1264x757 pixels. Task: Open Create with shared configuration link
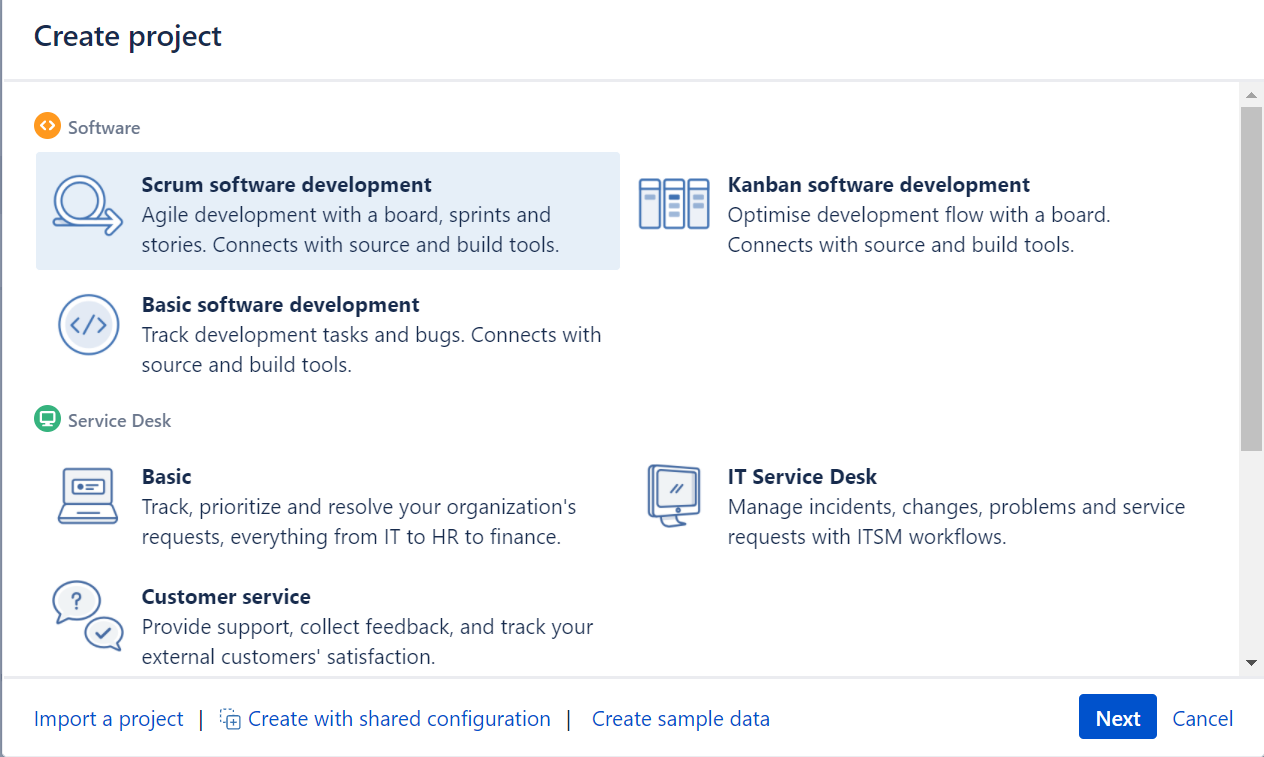399,719
